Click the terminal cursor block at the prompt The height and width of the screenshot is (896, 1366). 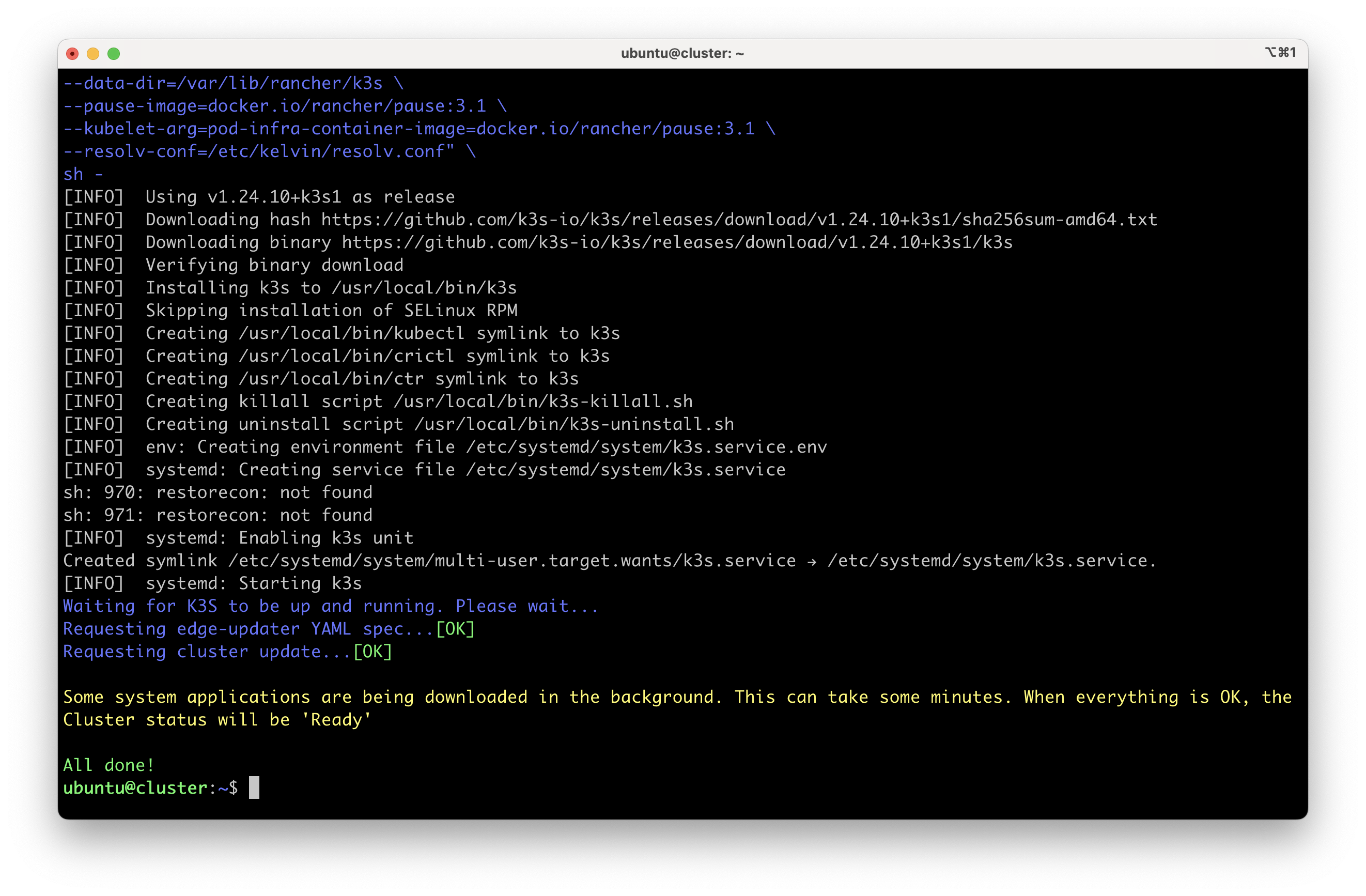[254, 787]
